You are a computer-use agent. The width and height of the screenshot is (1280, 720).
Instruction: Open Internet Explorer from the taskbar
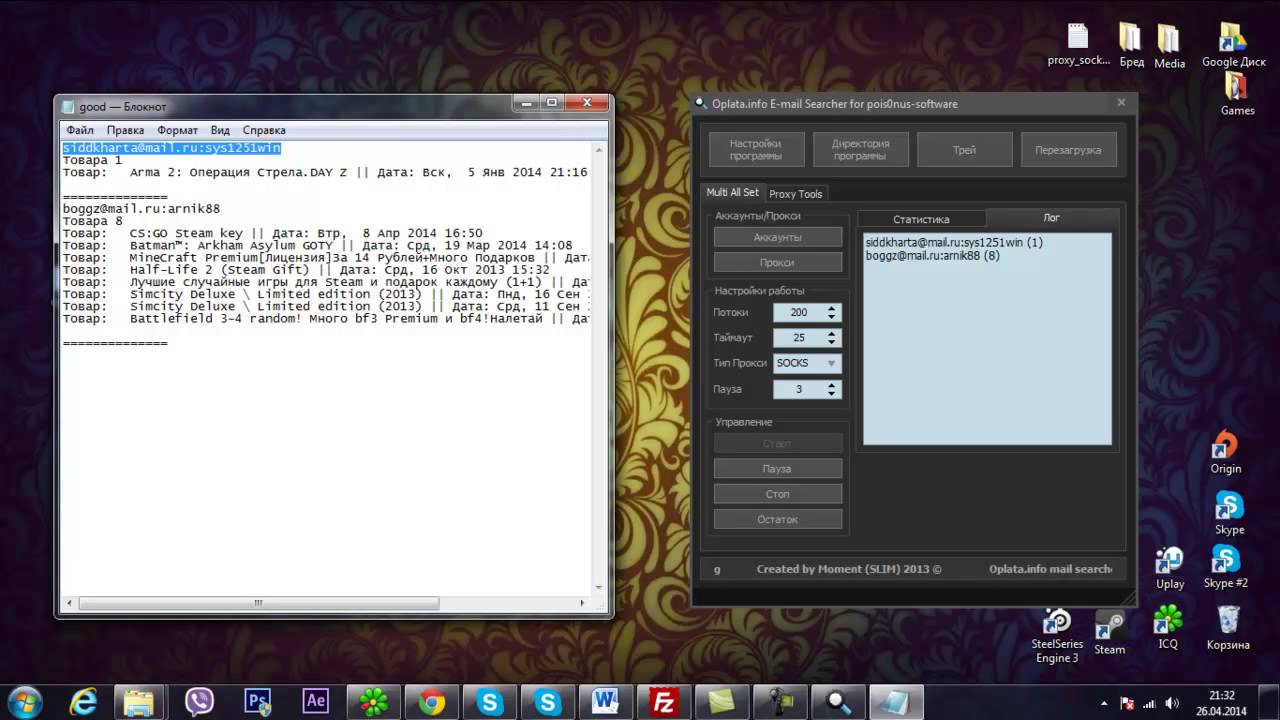click(x=81, y=702)
